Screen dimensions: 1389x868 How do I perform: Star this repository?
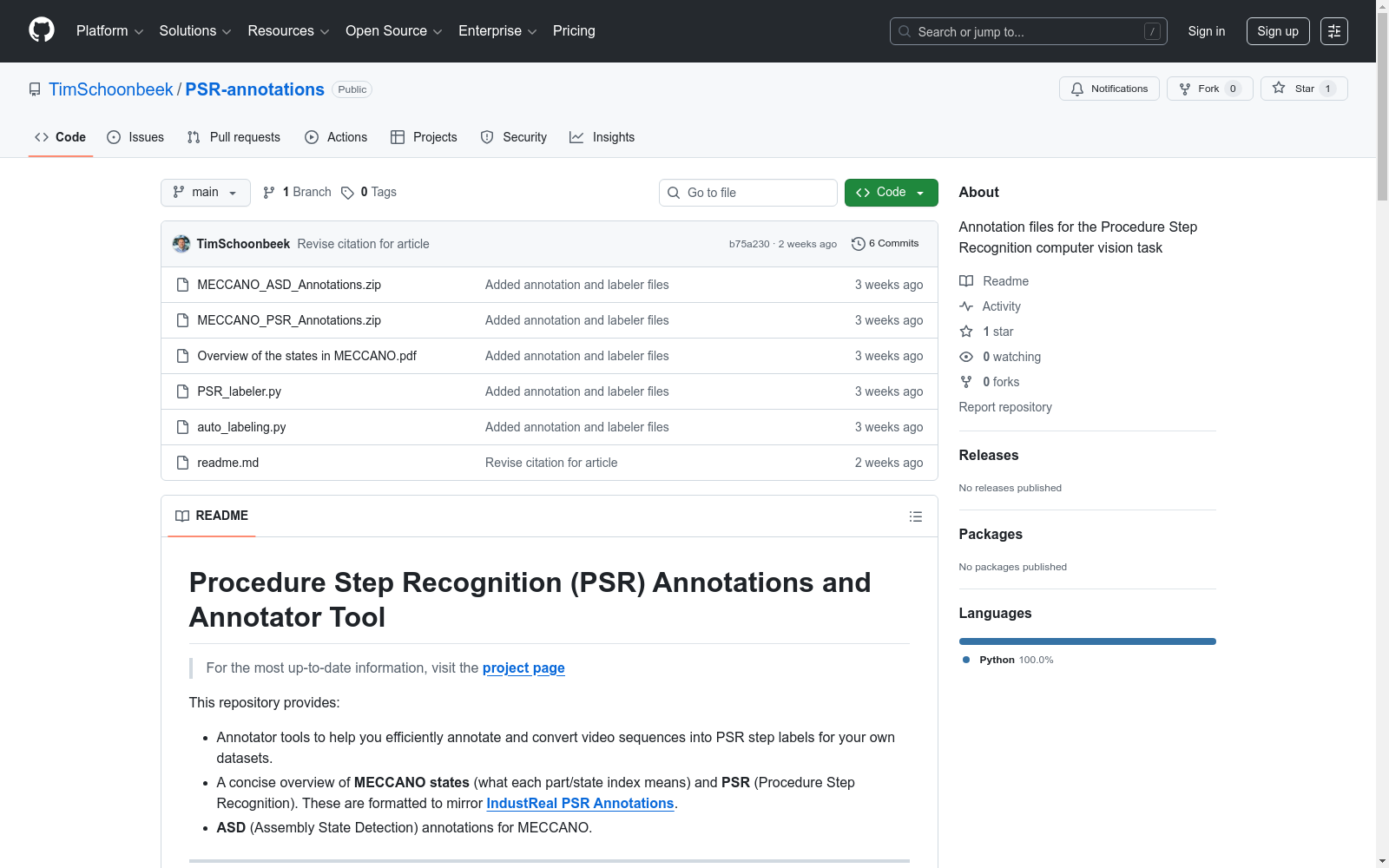pyautogui.click(x=1304, y=89)
